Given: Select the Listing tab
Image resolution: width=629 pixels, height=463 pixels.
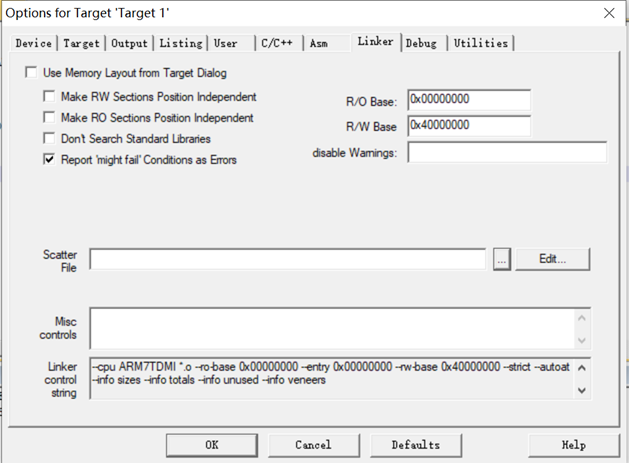Looking at the screenshot, I should [x=181, y=43].
